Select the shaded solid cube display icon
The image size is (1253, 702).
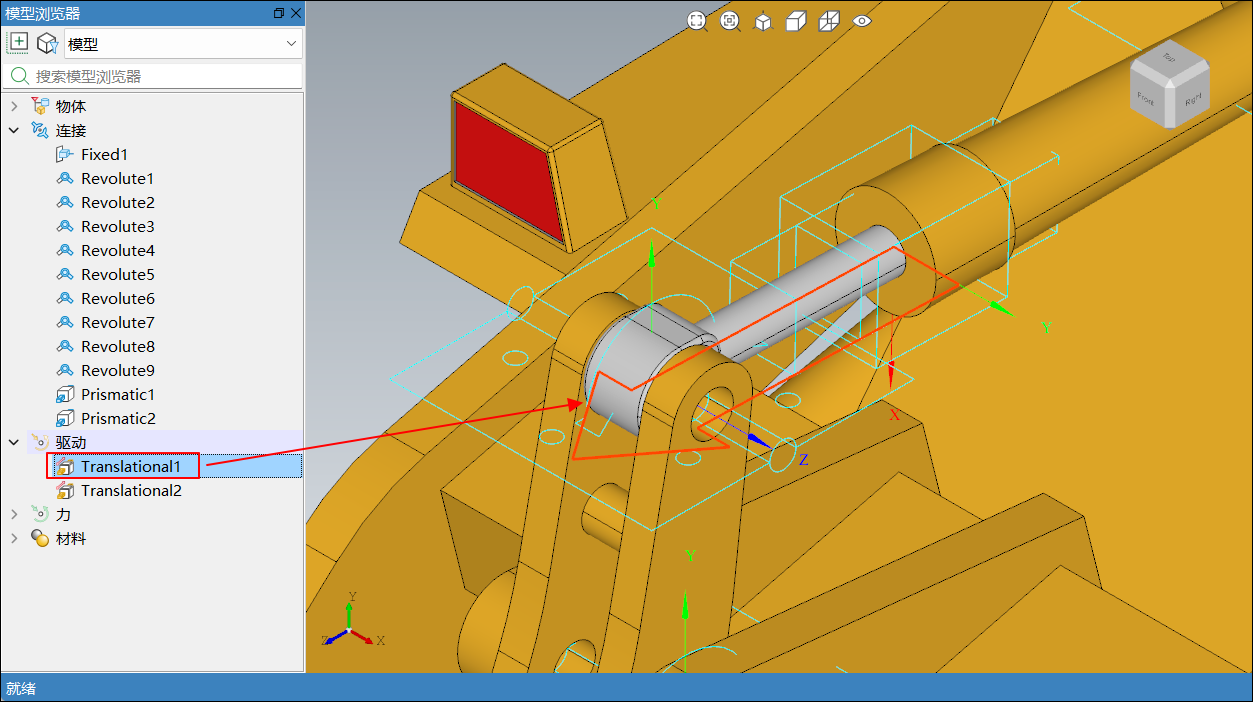click(796, 21)
